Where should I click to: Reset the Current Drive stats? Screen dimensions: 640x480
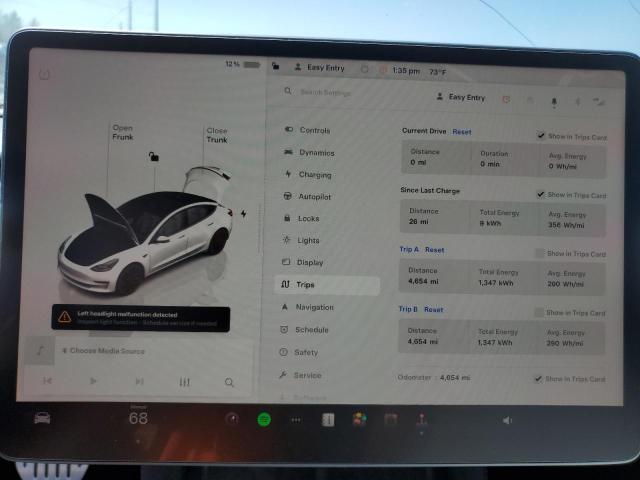(462, 132)
